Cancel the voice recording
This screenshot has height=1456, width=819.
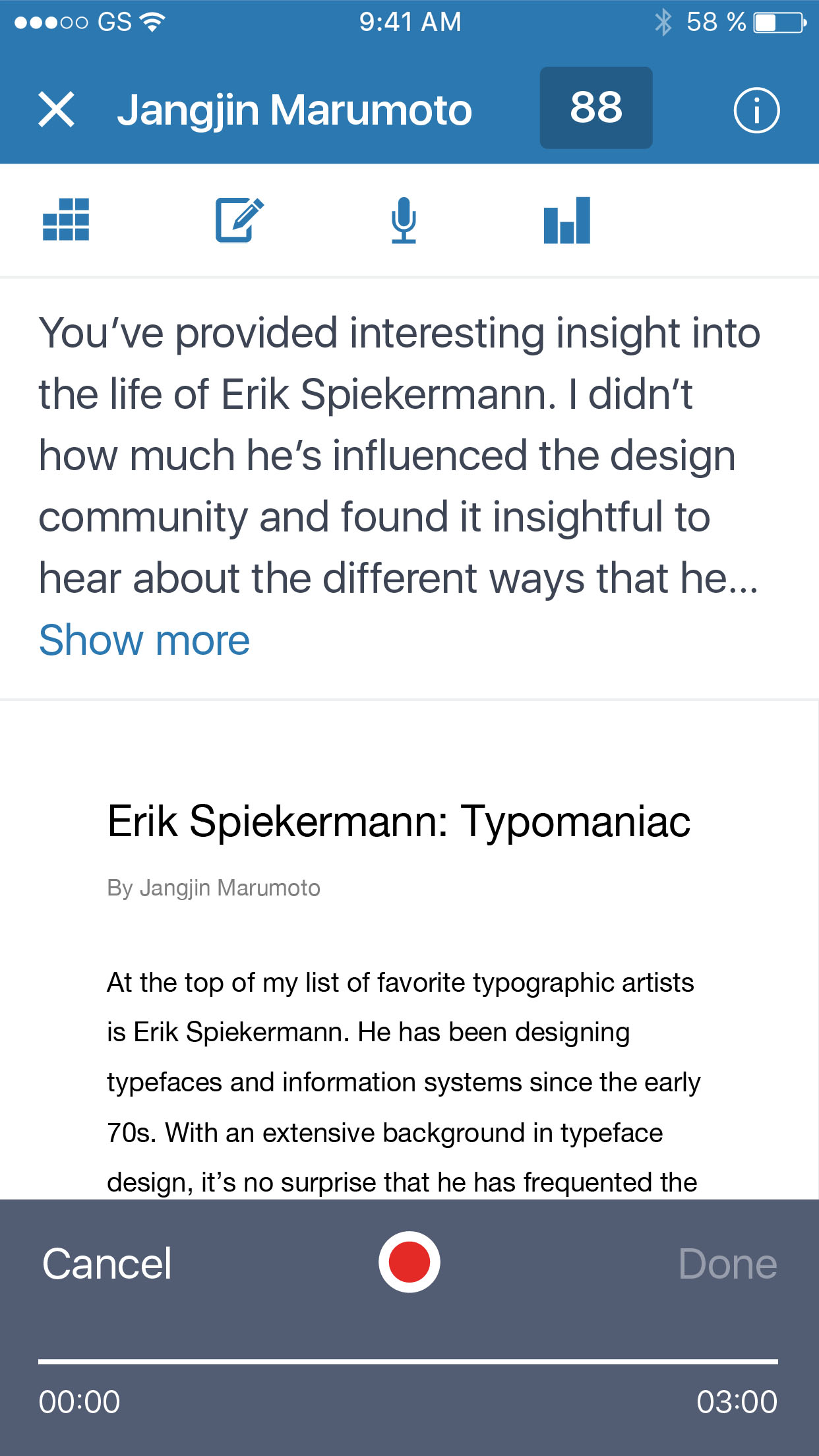[x=107, y=1264]
